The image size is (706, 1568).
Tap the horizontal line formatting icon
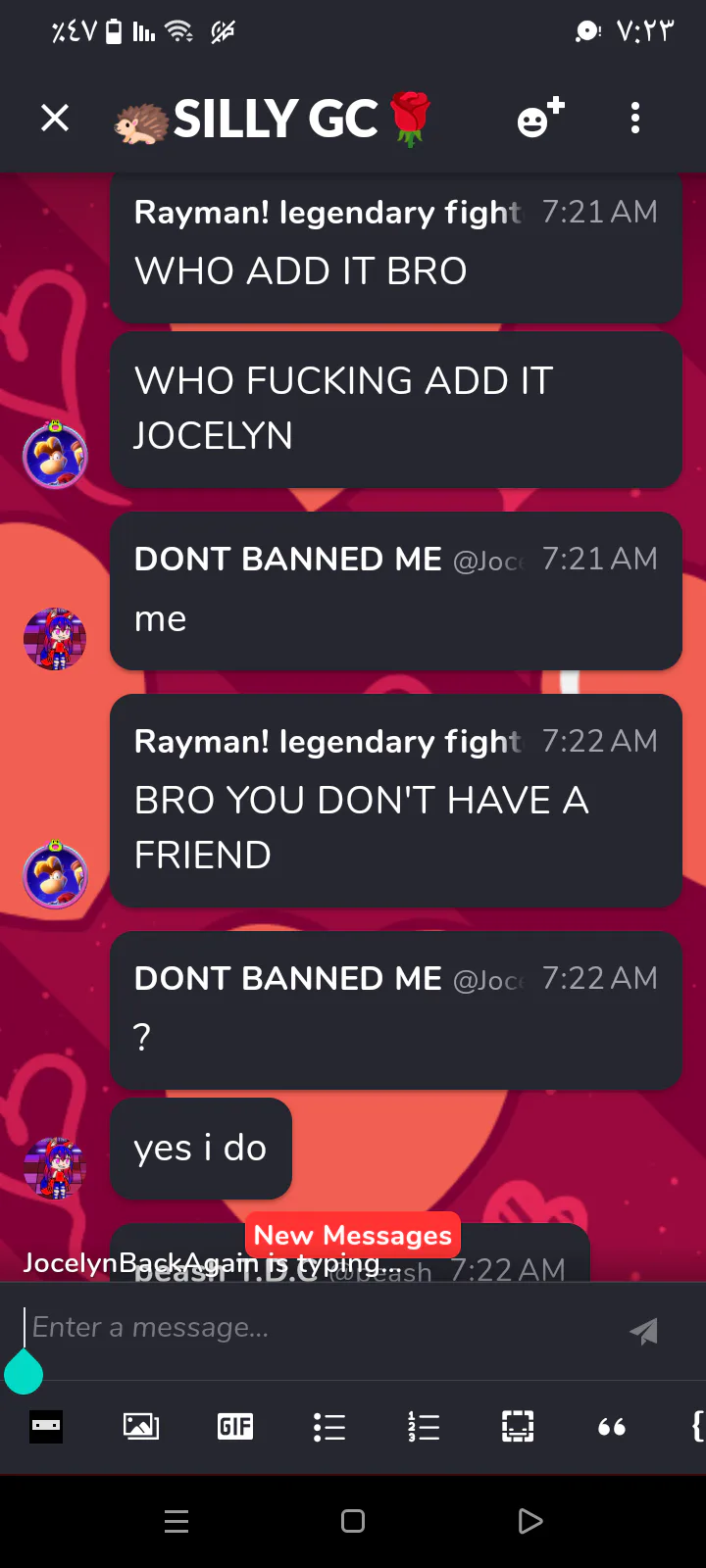46,1426
